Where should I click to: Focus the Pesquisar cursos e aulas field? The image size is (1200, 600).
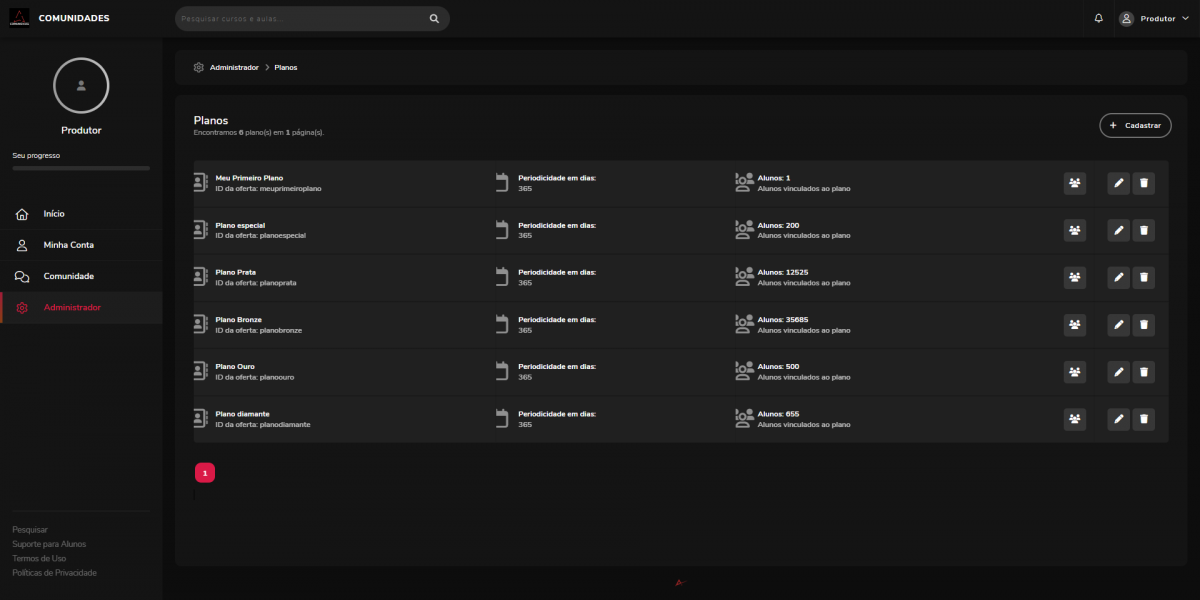click(300, 18)
